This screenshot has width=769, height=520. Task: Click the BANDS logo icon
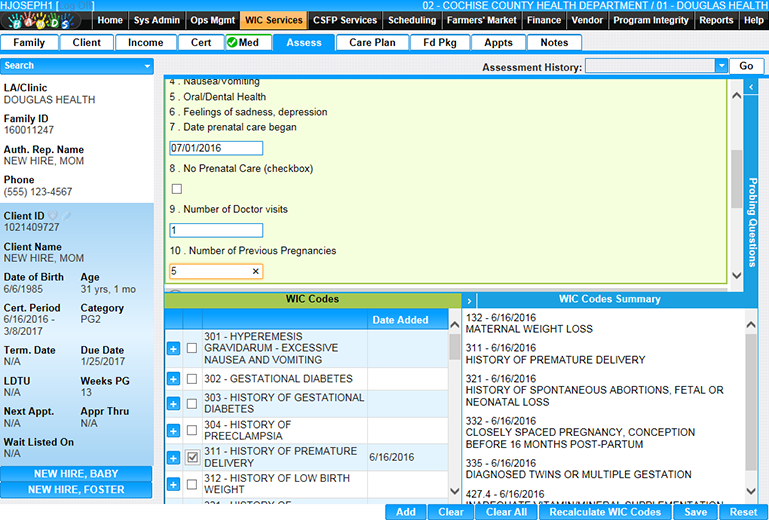46,20
